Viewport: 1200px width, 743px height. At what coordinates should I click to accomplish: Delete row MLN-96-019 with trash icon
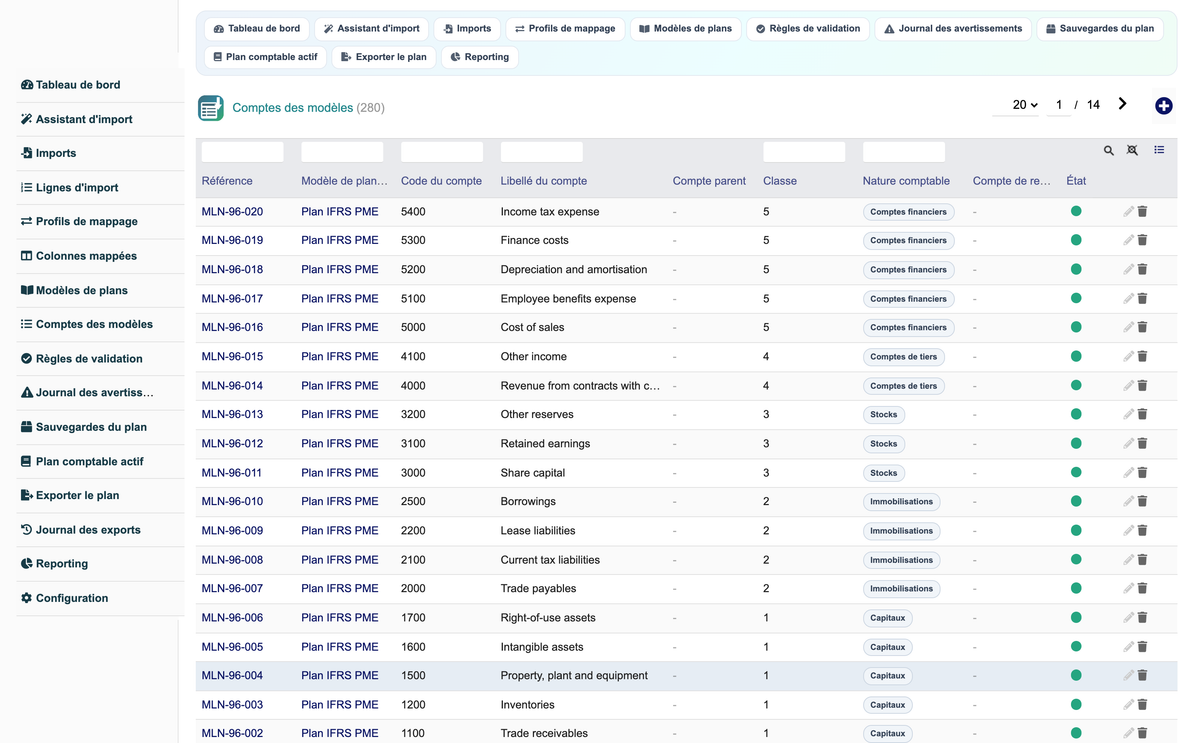(x=1142, y=241)
